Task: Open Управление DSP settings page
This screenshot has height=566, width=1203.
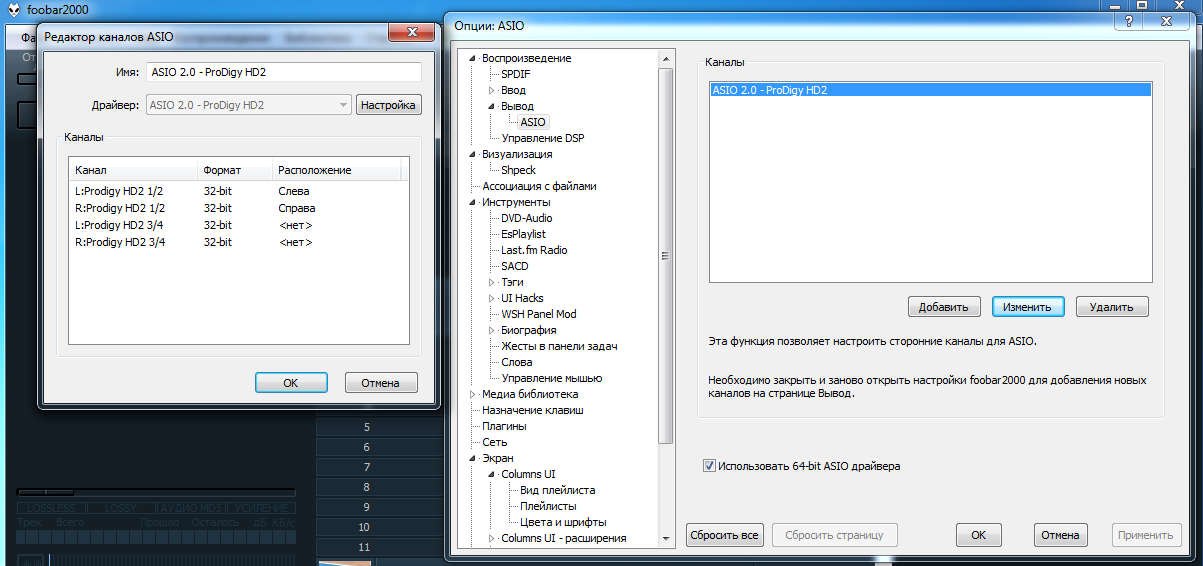Action: pyautogui.click(x=543, y=138)
